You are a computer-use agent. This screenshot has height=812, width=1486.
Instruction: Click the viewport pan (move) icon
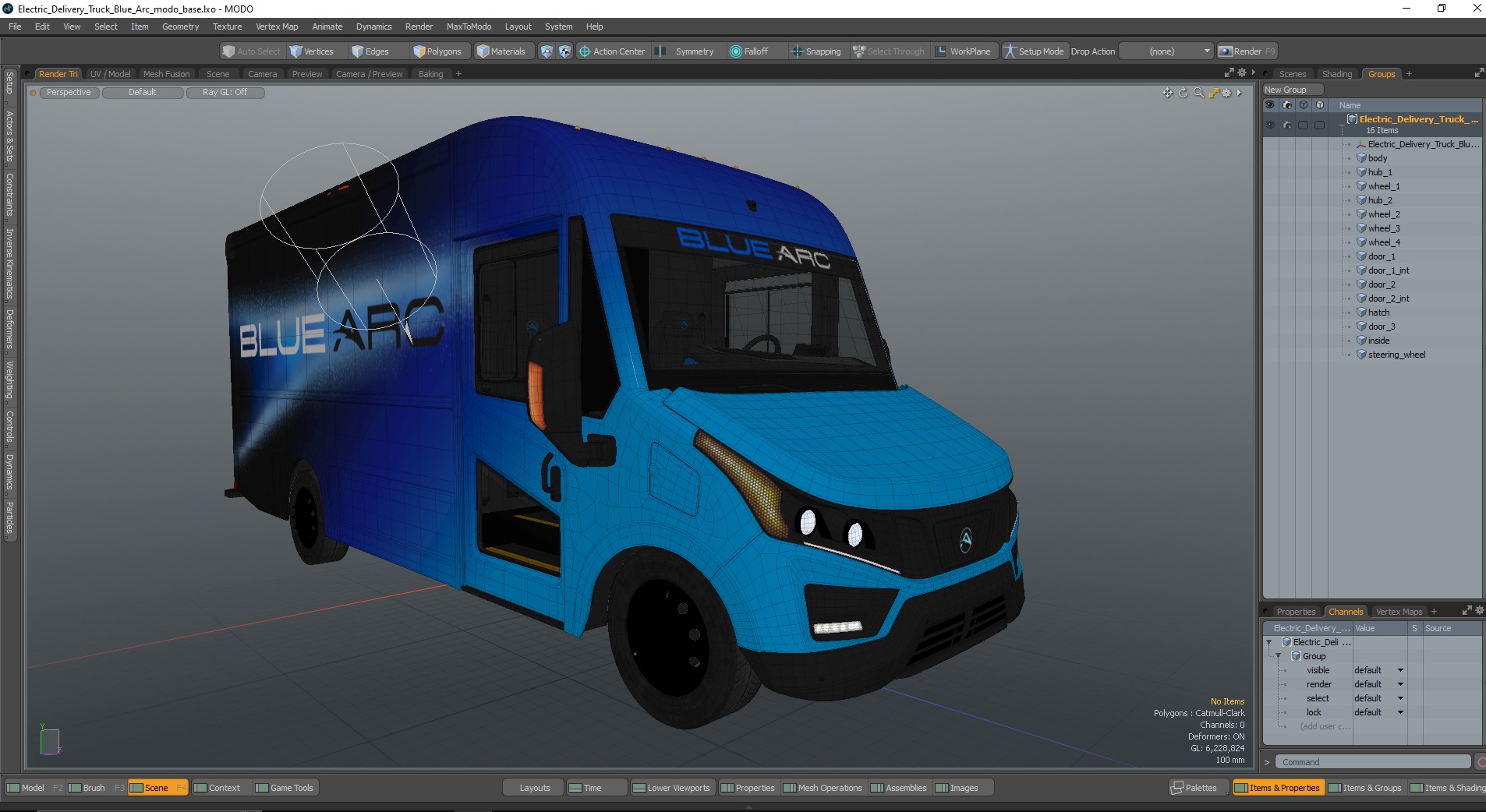tap(1167, 93)
